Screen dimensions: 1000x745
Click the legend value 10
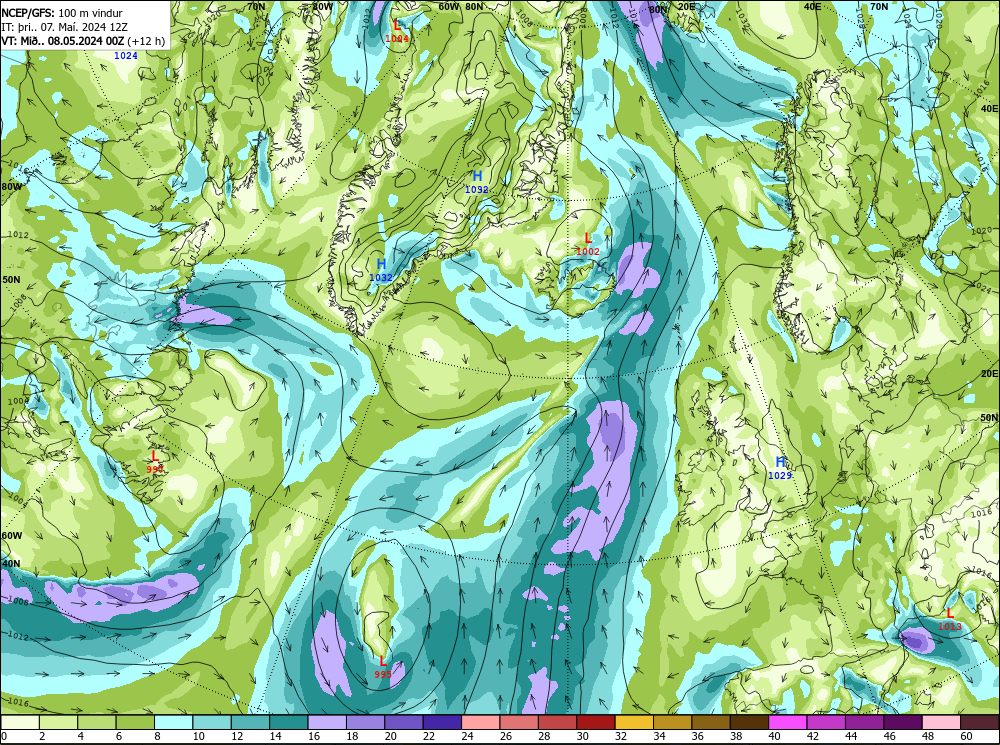tap(198, 737)
